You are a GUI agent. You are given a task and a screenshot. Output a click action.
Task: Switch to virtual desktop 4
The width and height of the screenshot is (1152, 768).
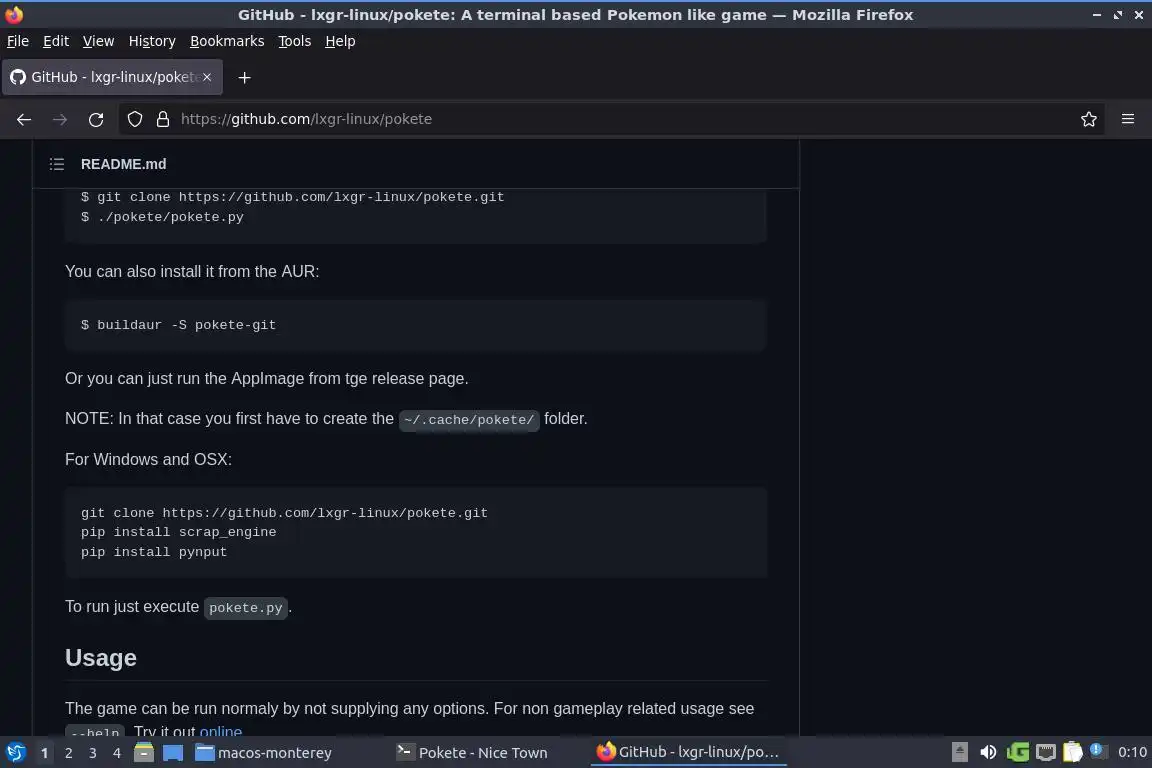(x=117, y=753)
